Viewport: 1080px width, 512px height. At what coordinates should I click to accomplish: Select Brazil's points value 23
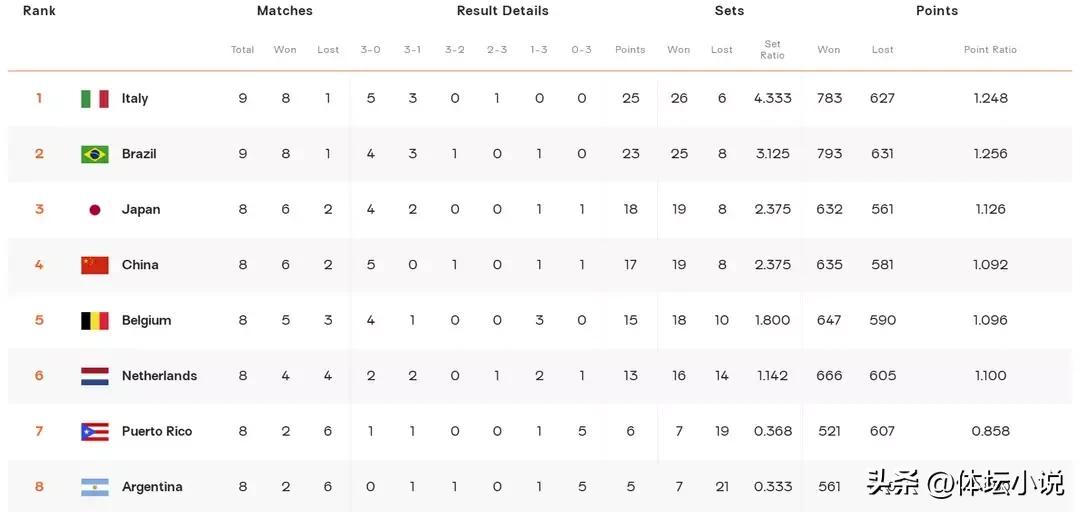pyautogui.click(x=631, y=154)
